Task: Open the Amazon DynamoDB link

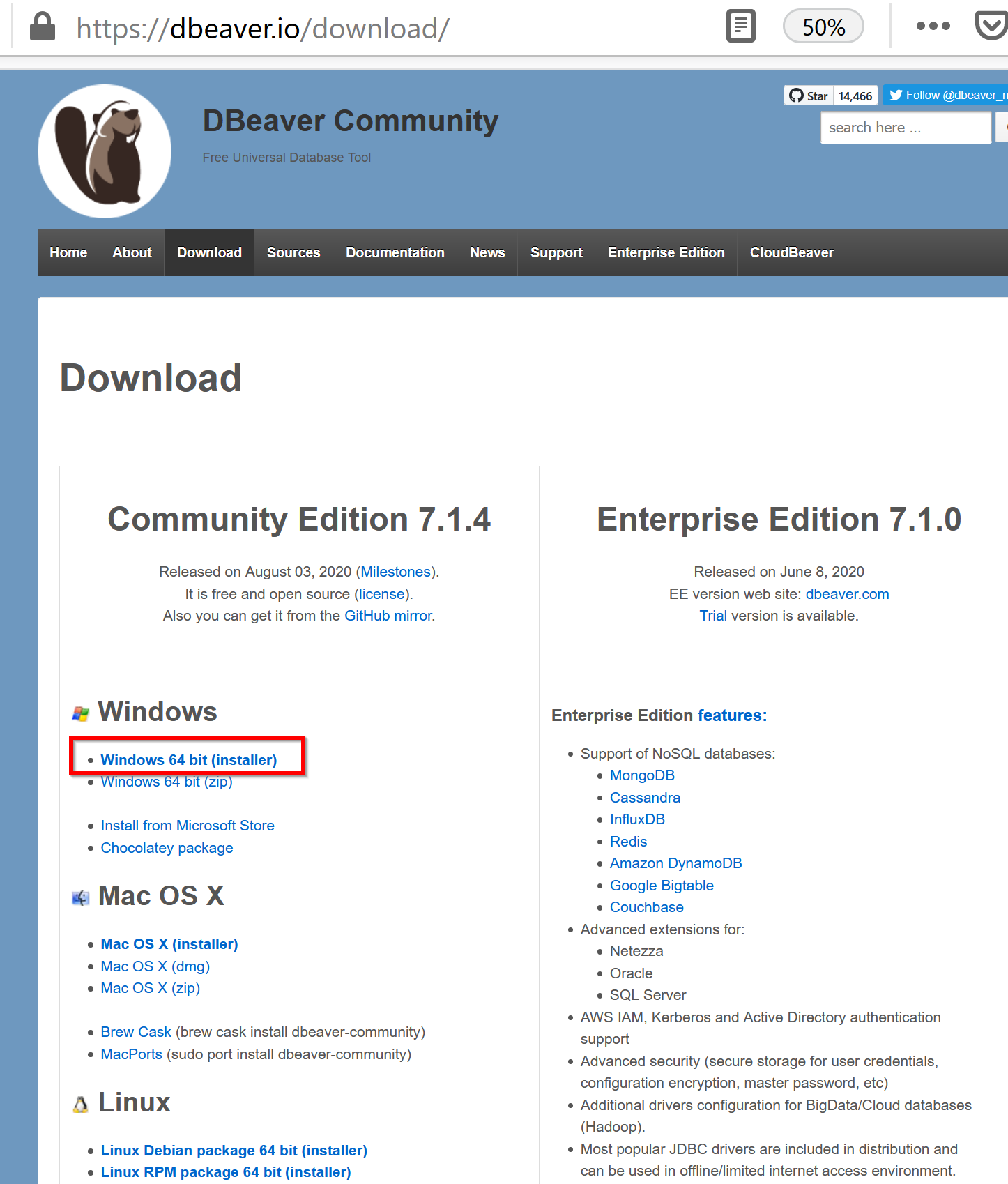Action: coord(675,863)
